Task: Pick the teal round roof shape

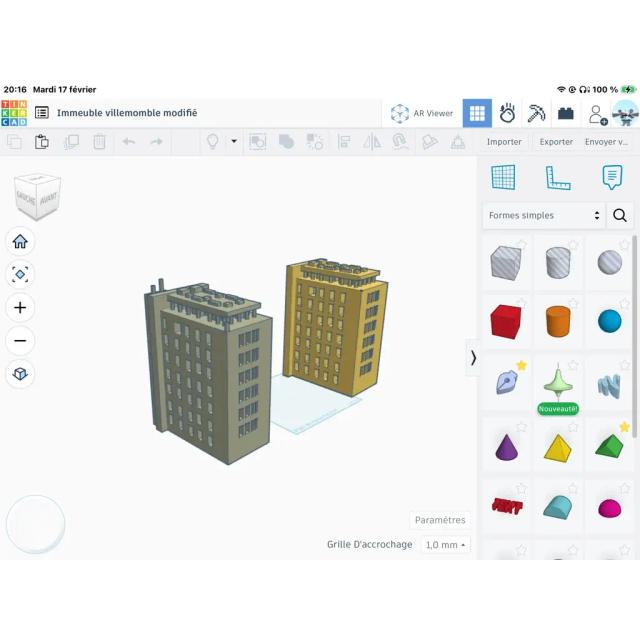Action: 558,507
